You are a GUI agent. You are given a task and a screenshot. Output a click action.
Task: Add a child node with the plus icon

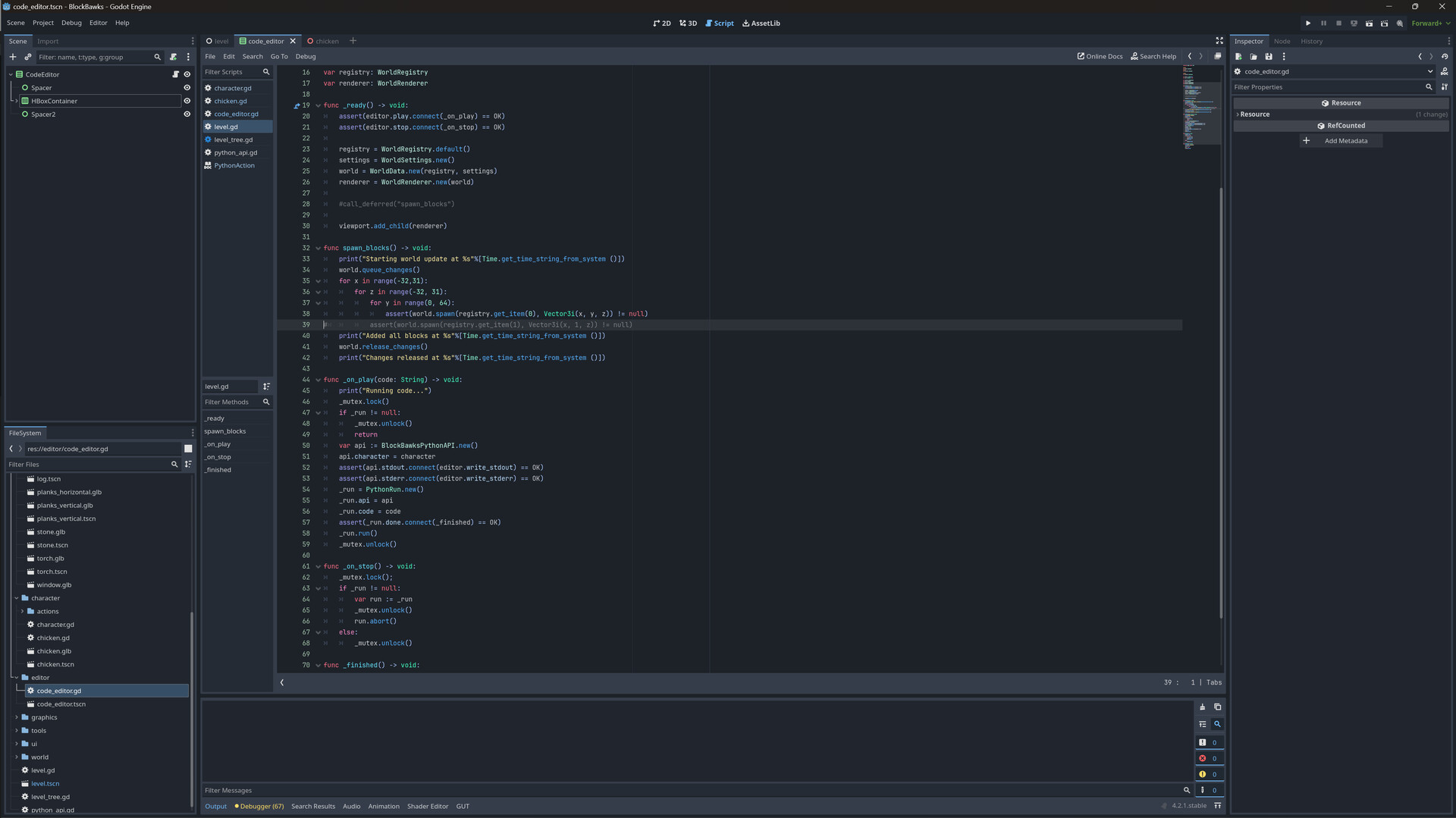tap(13, 56)
